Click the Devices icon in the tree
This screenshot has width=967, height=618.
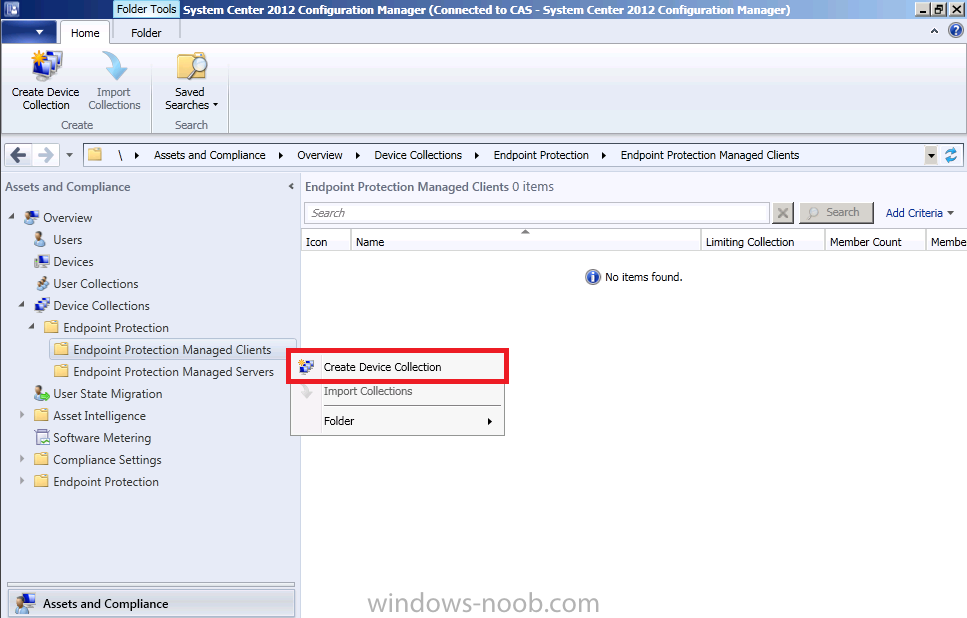[41, 262]
